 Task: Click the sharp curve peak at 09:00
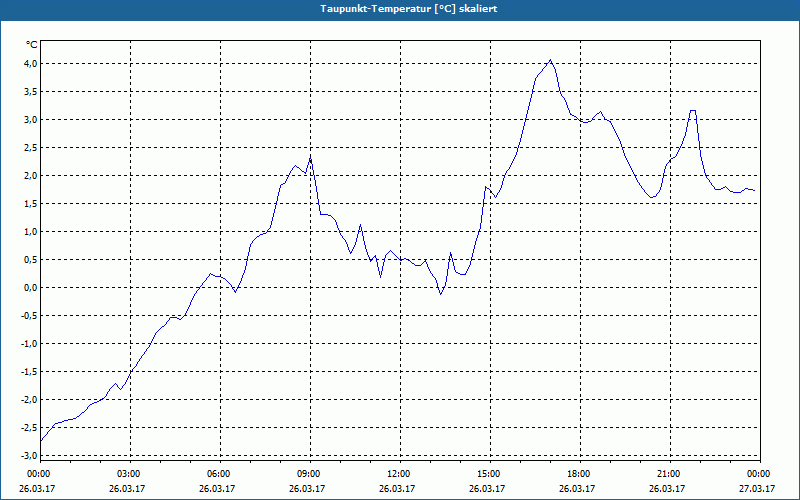[x=310, y=159]
